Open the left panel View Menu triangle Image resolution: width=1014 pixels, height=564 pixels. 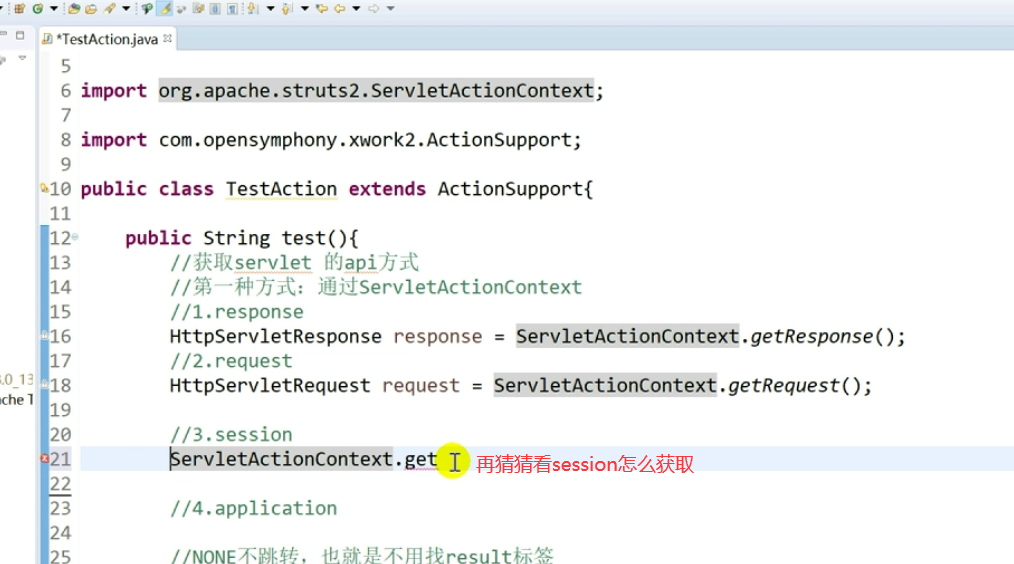tap(23, 58)
